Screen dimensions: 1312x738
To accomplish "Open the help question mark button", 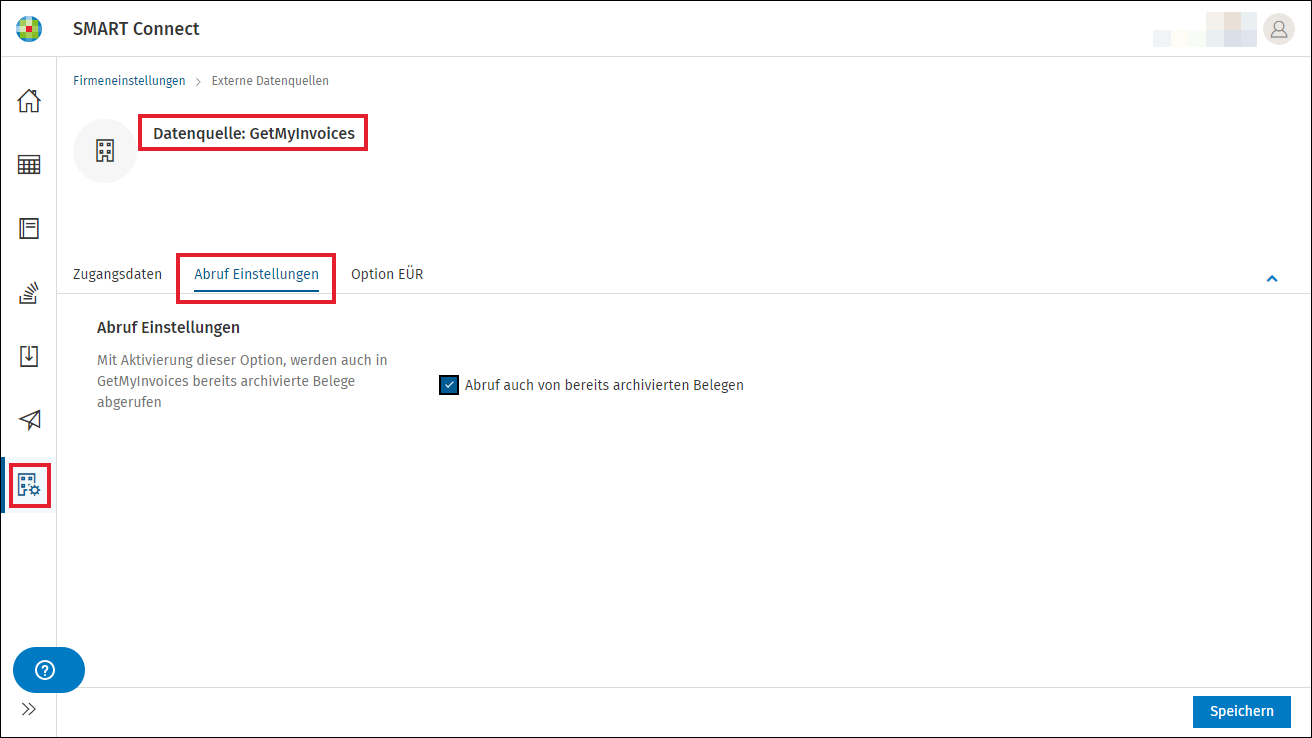I will point(48,670).
